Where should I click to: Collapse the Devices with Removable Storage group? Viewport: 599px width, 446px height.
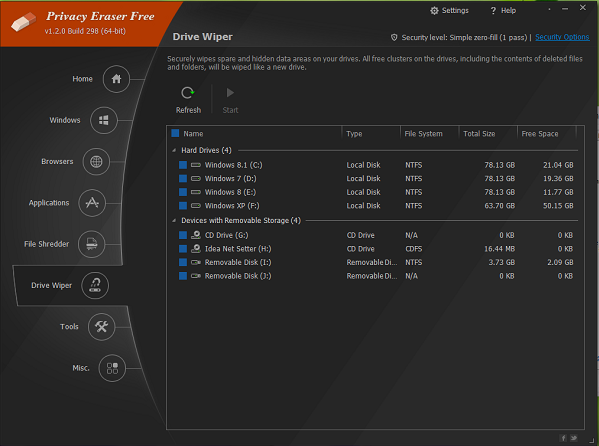(174, 221)
